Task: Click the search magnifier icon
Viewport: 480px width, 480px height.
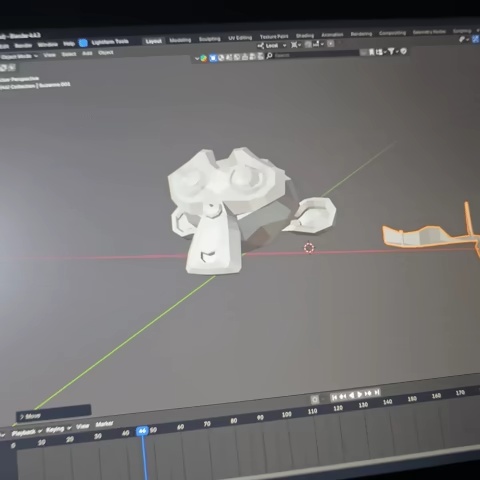Action: pos(269,56)
